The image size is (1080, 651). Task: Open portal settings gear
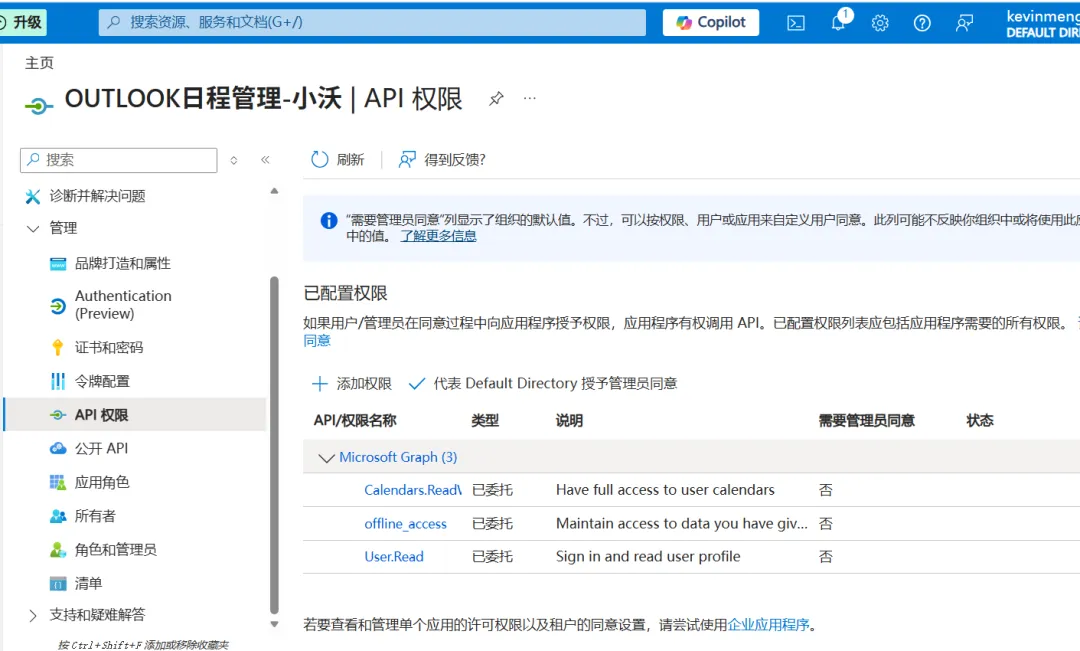pyautogui.click(x=880, y=23)
